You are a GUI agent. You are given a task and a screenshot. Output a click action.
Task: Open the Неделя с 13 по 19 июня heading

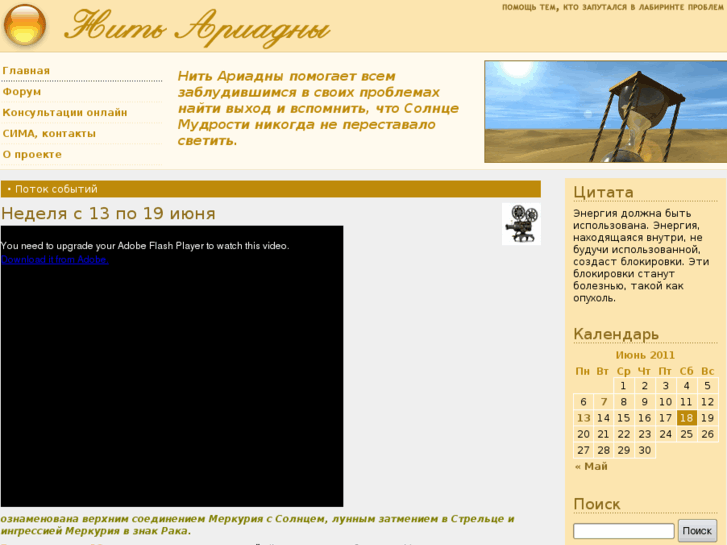coord(108,213)
